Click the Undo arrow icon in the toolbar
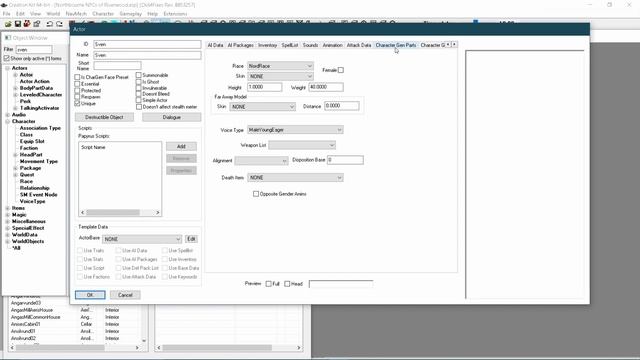This screenshot has height=360, width=640. (x=49, y=24)
